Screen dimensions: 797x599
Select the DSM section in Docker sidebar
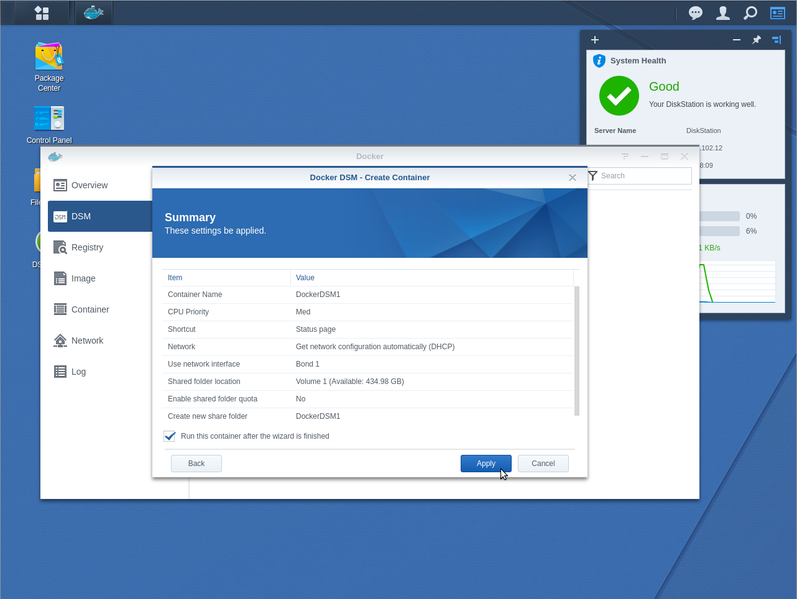point(100,216)
